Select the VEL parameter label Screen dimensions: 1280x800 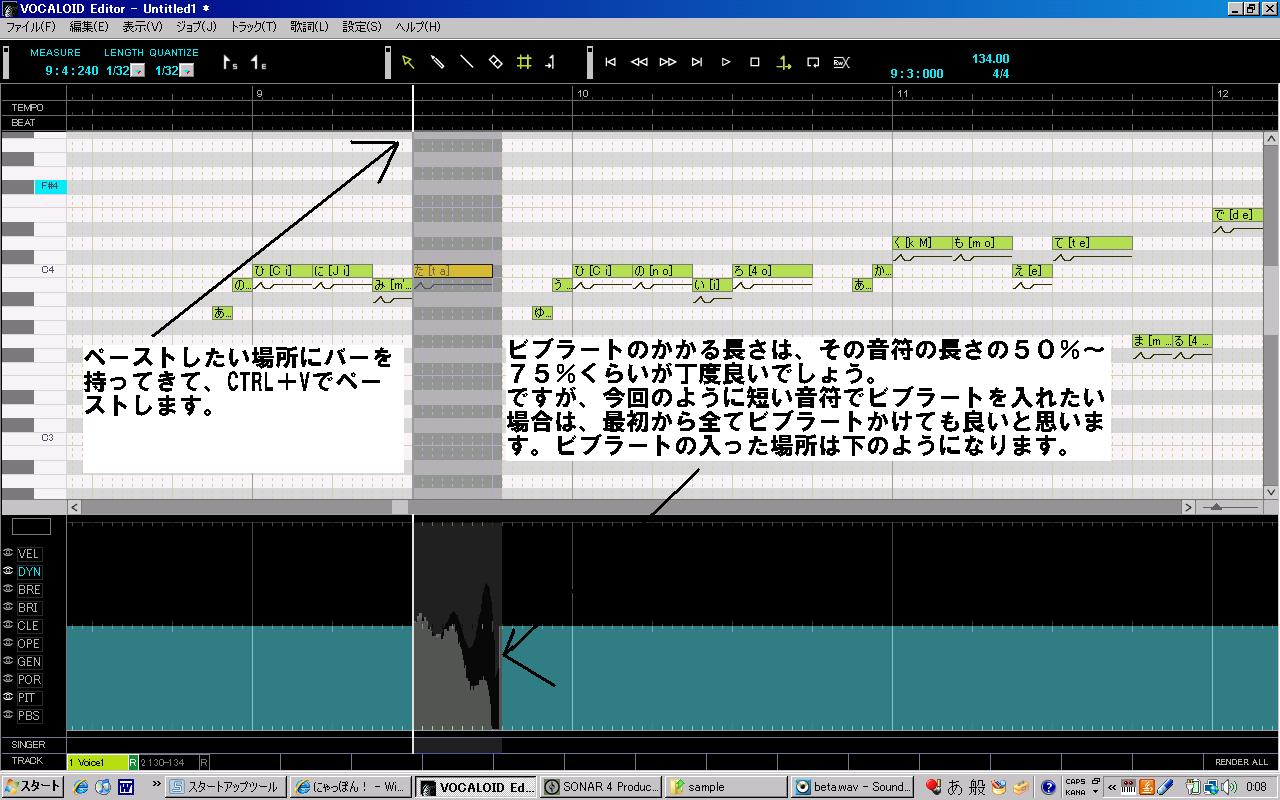[x=29, y=554]
